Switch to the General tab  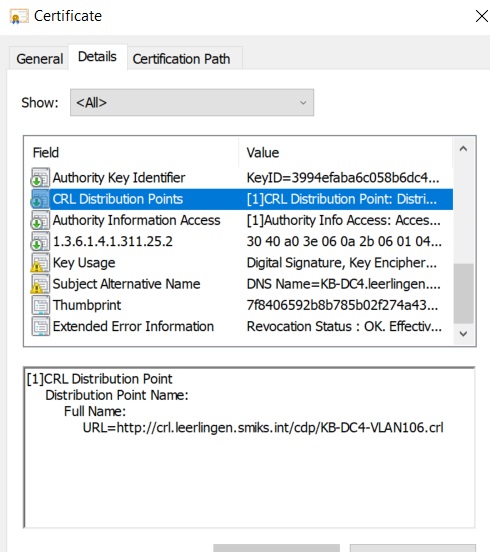click(x=39, y=58)
